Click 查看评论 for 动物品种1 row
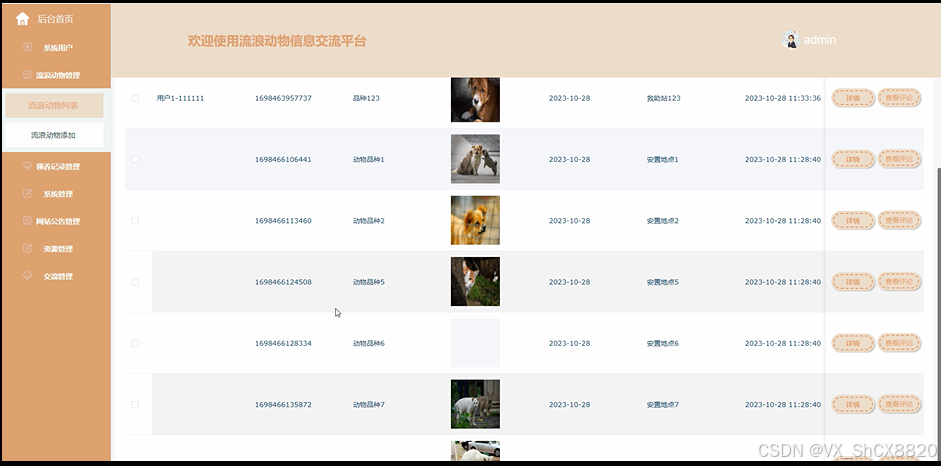 [x=899, y=159]
